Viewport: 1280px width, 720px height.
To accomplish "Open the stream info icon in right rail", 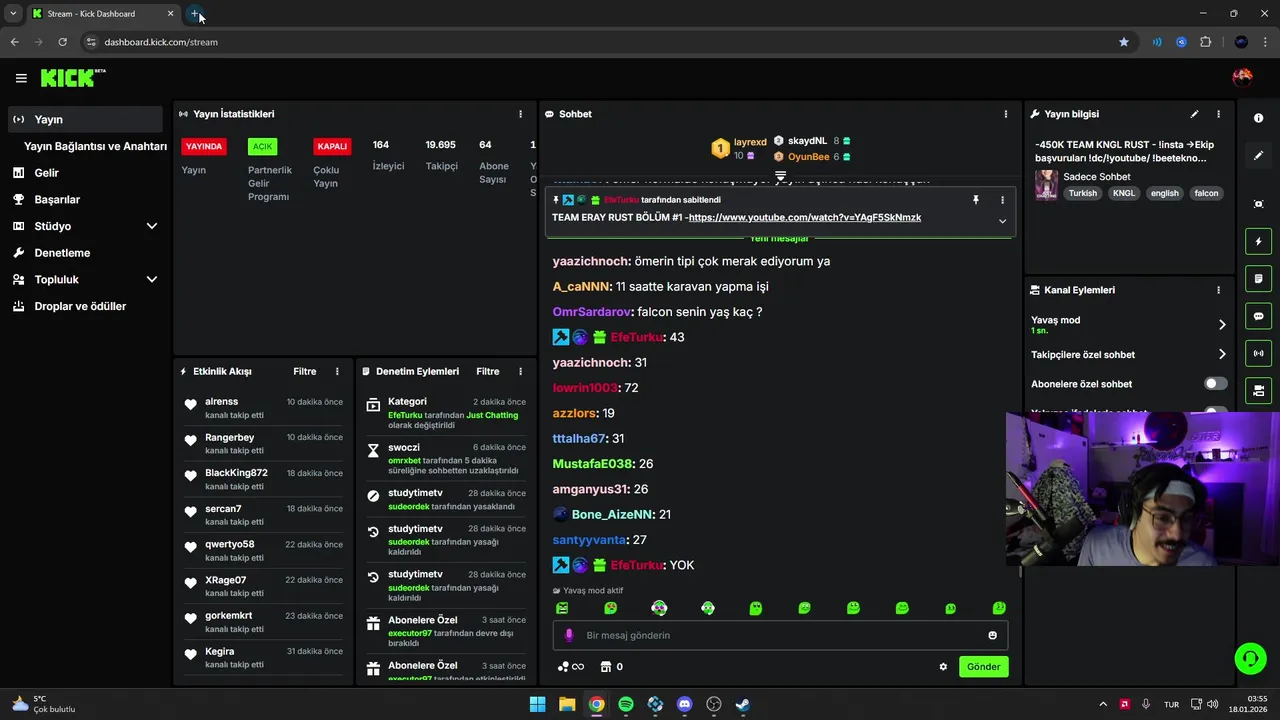I will click(x=1258, y=118).
